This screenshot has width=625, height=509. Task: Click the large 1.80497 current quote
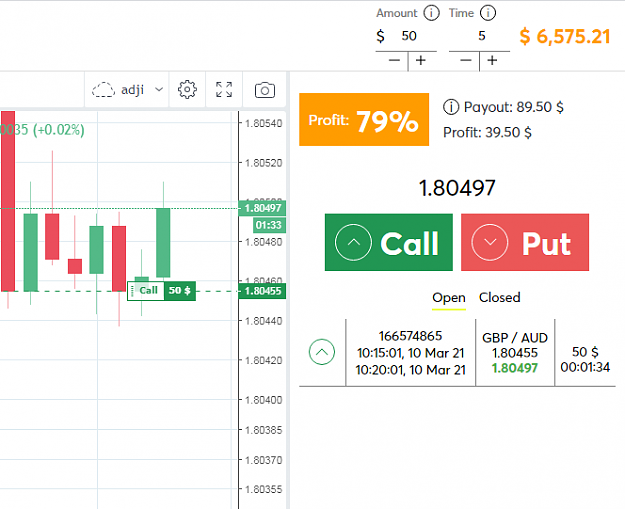(x=457, y=188)
